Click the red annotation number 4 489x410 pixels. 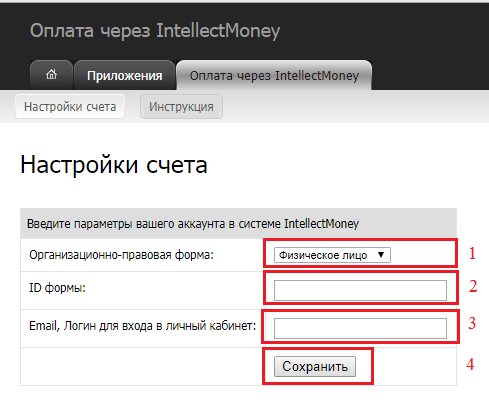pyautogui.click(x=470, y=364)
